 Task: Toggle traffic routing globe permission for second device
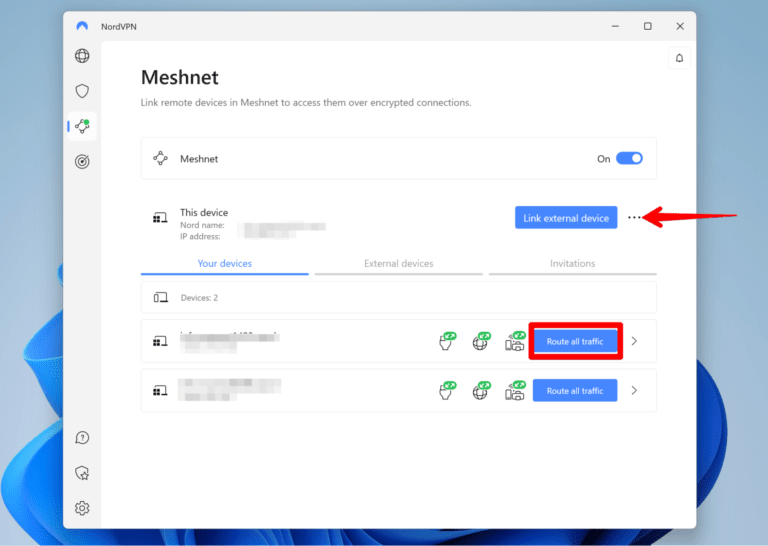pyautogui.click(x=480, y=391)
